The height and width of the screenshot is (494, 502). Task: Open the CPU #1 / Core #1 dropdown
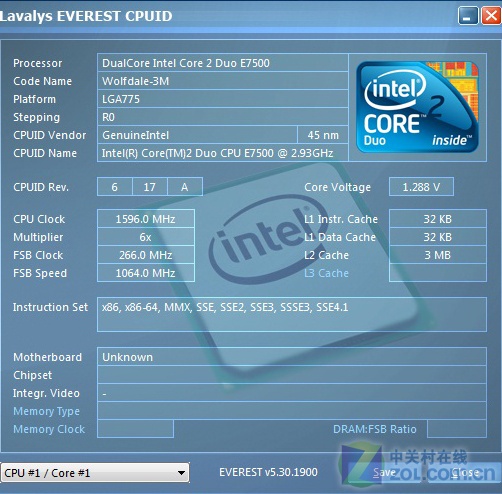coord(95,472)
